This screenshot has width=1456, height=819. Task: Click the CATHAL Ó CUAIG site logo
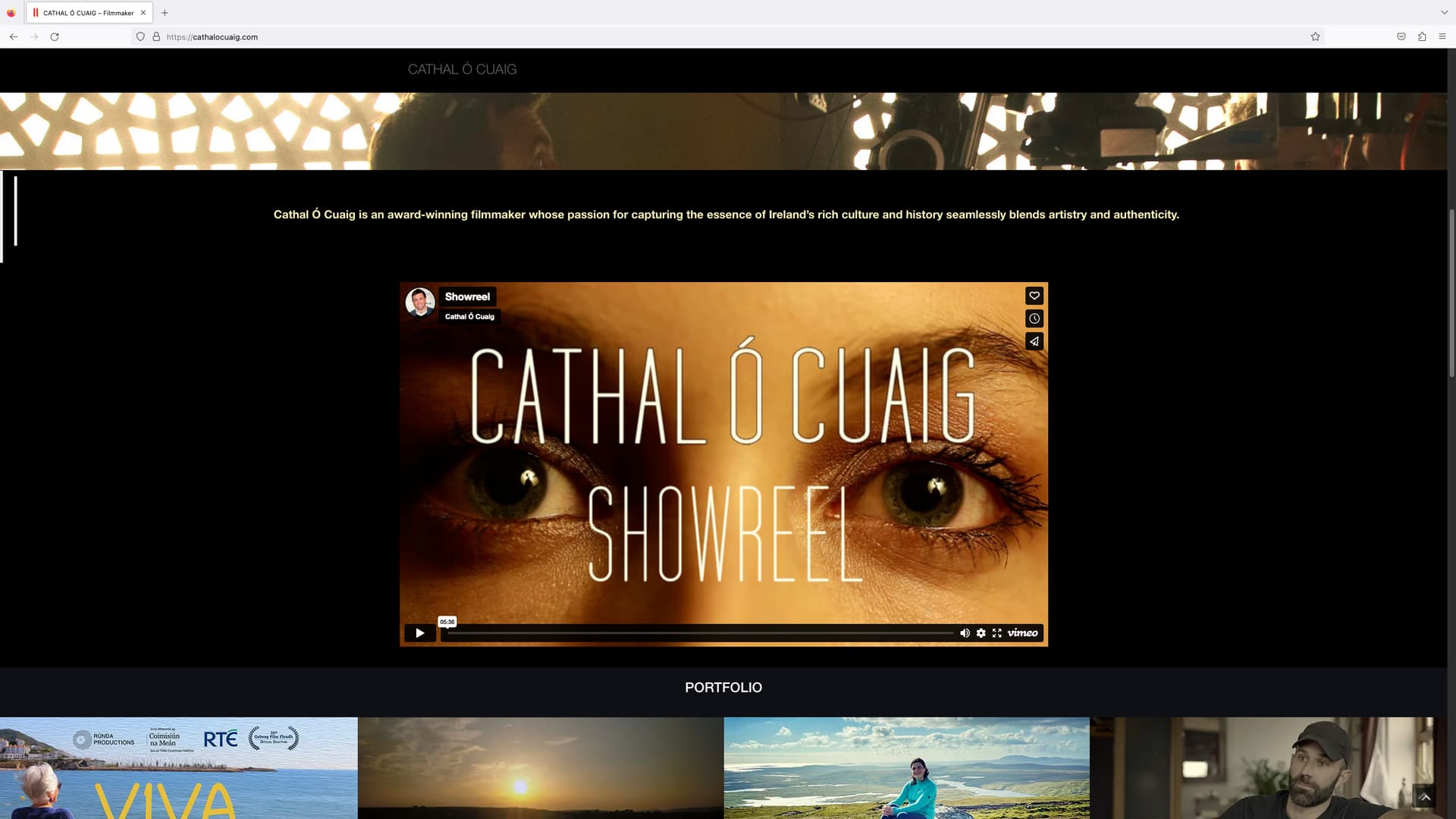click(x=462, y=69)
